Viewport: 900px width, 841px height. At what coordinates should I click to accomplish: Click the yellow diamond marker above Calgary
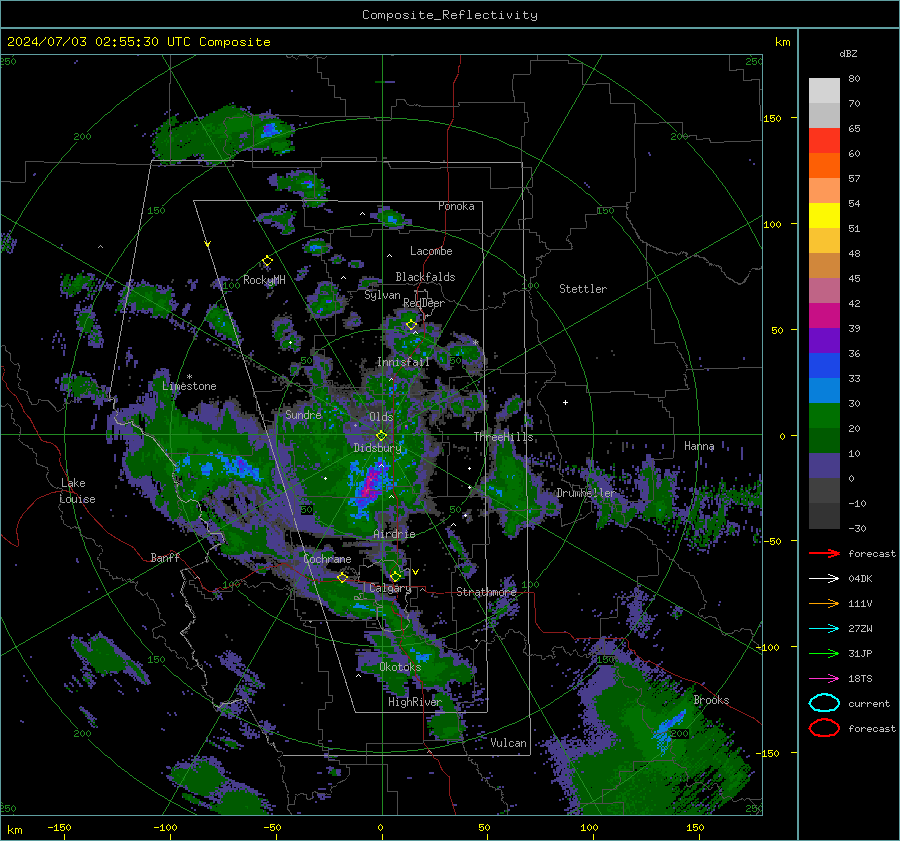(x=395, y=576)
